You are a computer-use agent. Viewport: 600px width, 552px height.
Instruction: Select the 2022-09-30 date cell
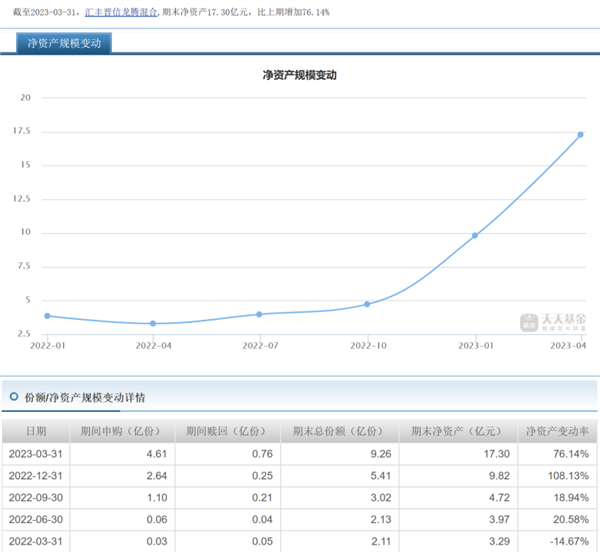(x=36, y=498)
